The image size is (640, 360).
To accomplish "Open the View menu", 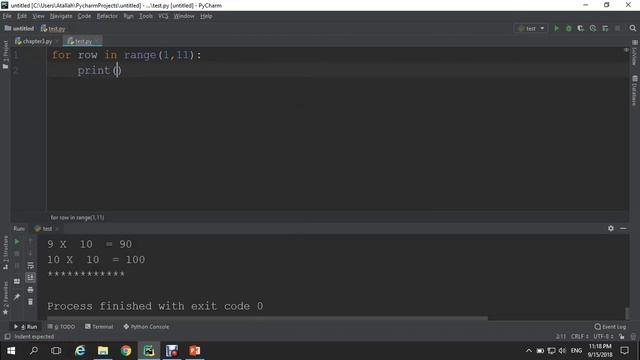I will [38, 16].
